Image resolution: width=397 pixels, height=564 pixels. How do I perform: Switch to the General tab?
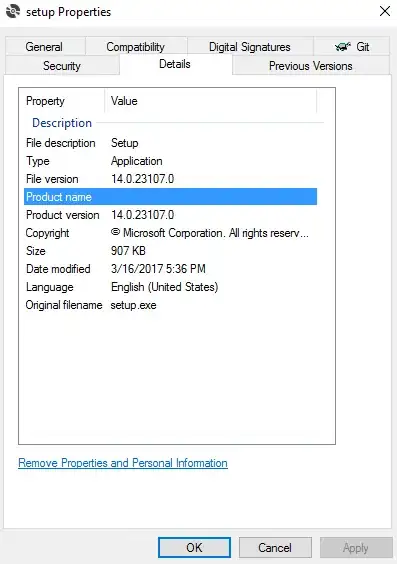click(44, 47)
